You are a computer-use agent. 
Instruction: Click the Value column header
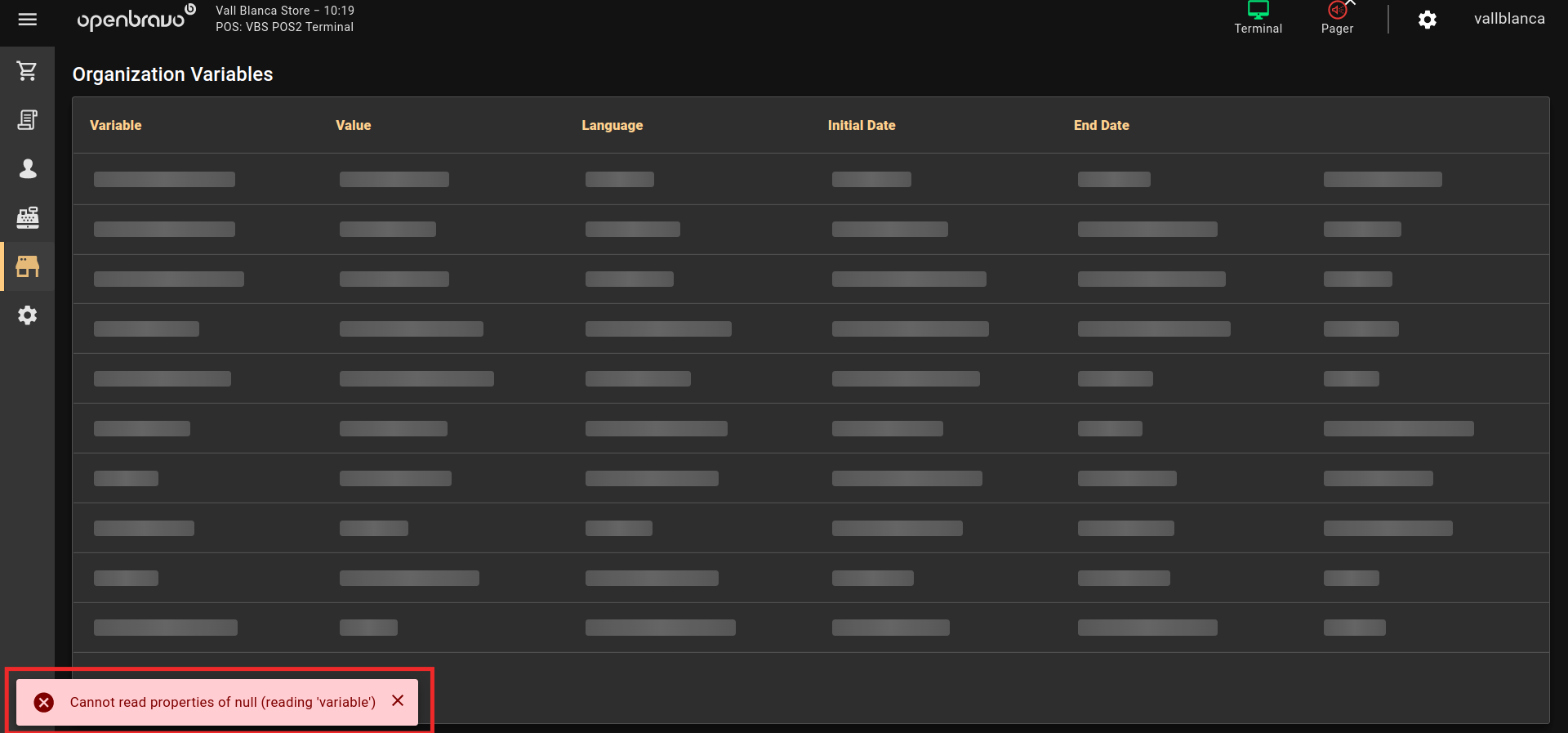point(353,125)
